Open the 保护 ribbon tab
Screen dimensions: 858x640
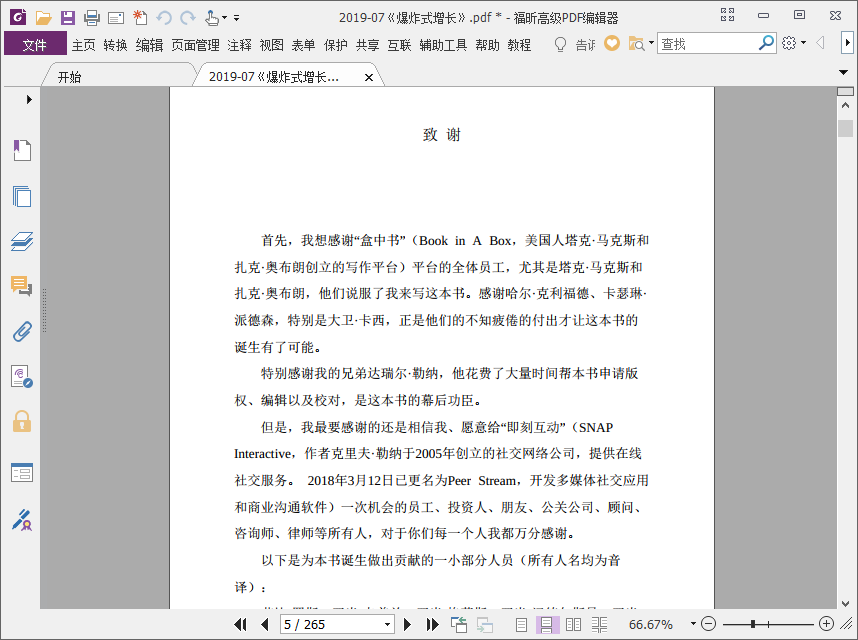335,45
